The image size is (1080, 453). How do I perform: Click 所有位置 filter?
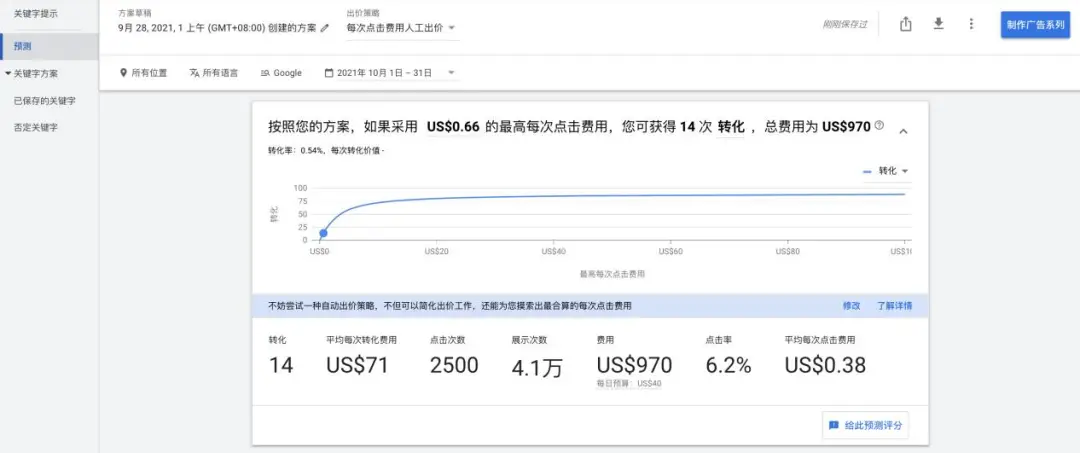pyautogui.click(x=143, y=73)
